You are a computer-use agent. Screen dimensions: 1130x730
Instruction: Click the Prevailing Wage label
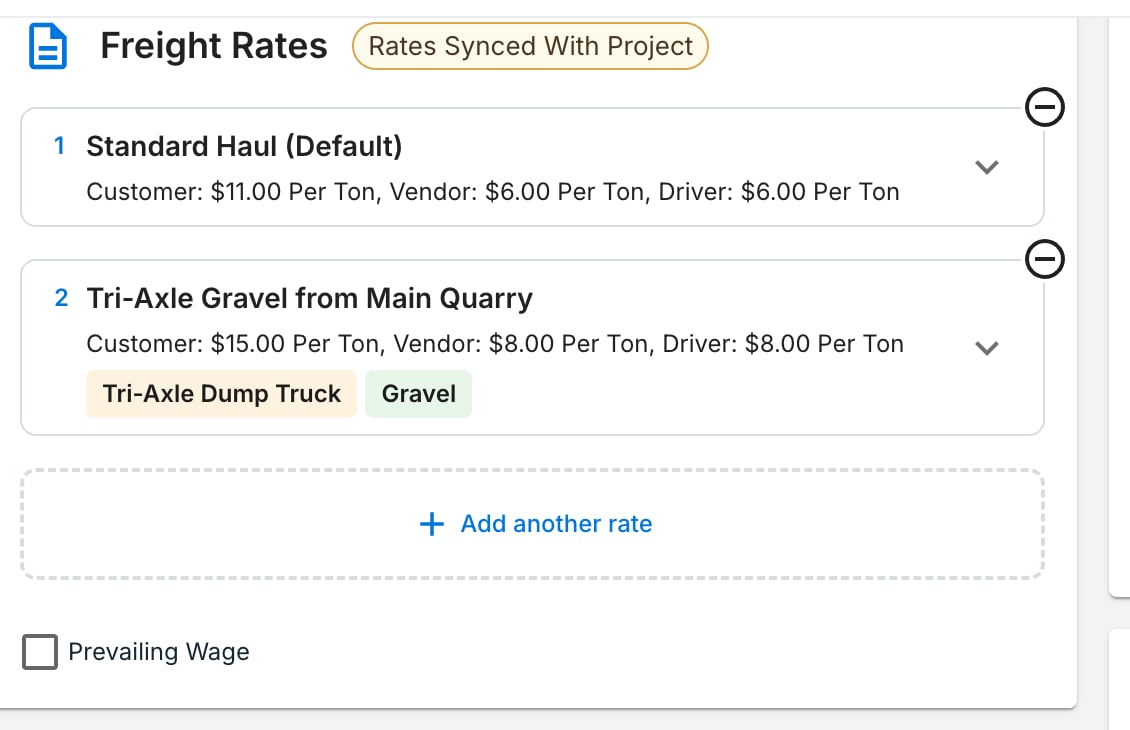click(159, 652)
